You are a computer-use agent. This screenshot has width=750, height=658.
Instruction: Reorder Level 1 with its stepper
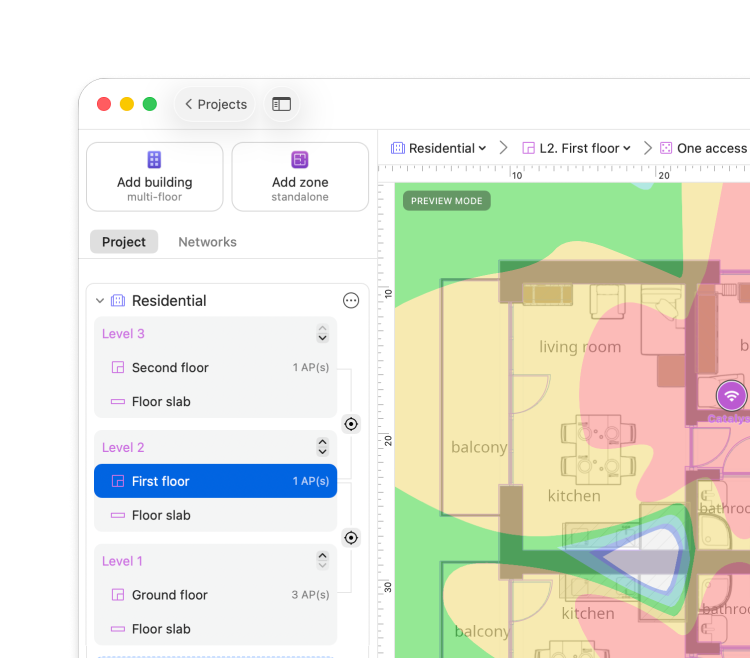pos(322,560)
